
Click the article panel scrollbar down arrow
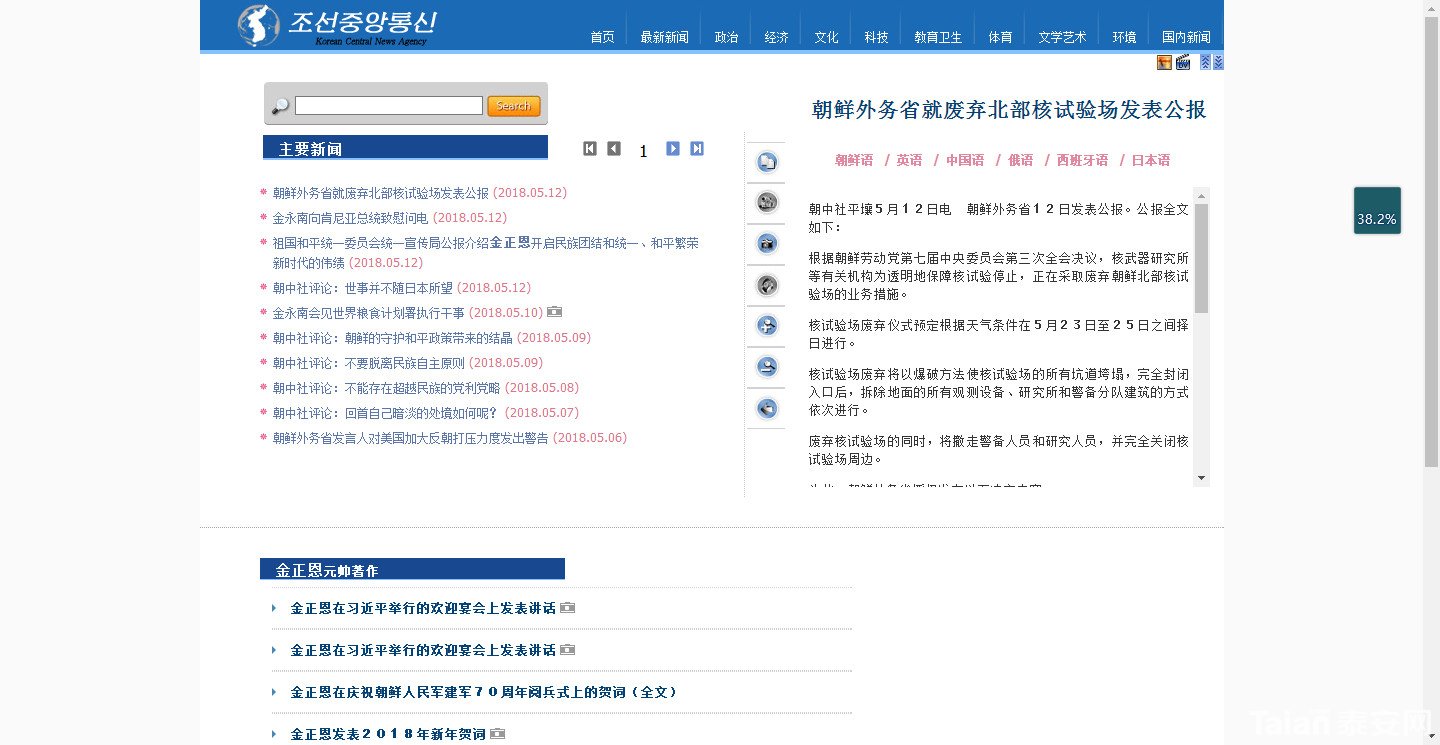click(x=1202, y=478)
